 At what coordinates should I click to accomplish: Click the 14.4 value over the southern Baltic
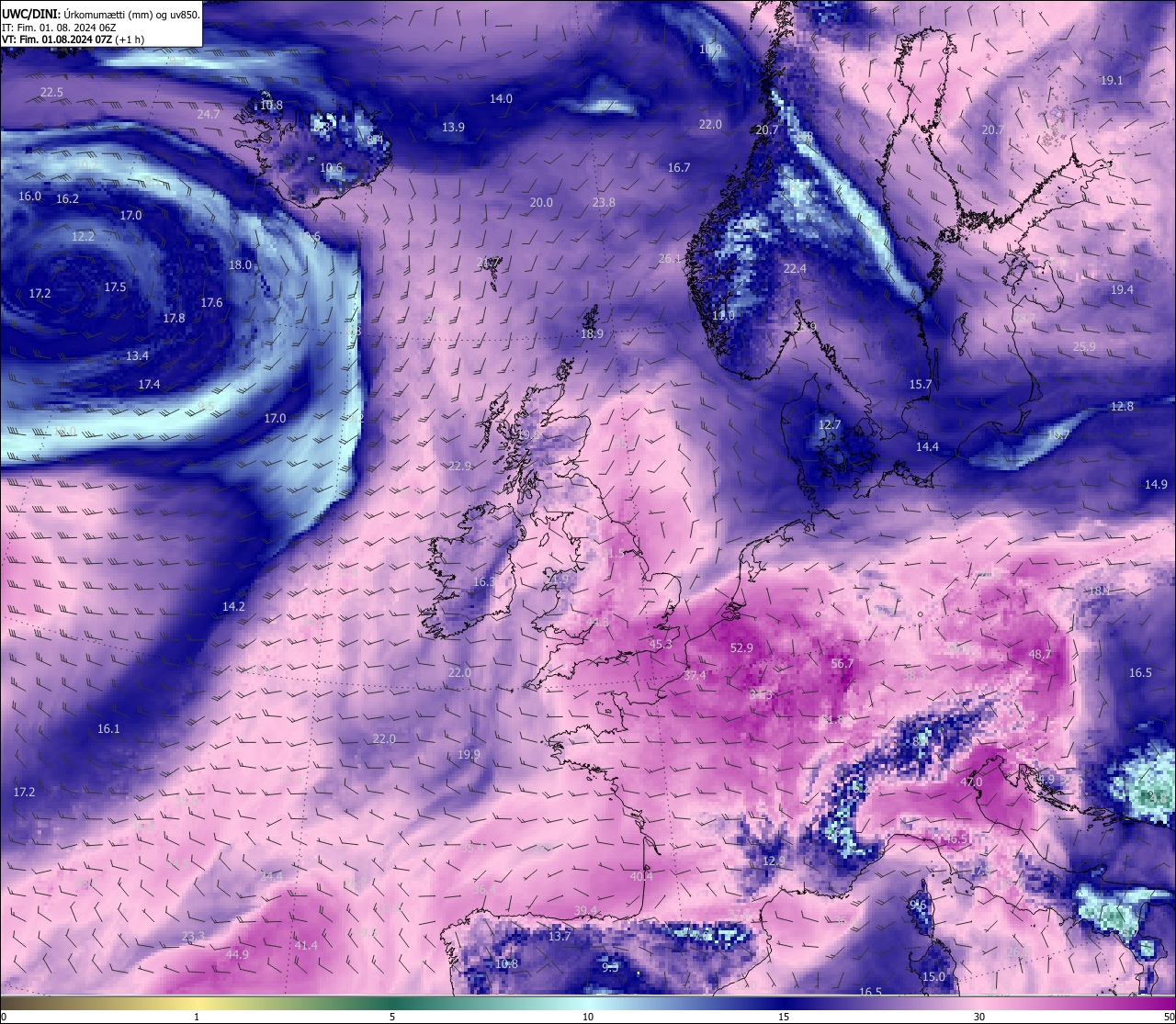(927, 447)
